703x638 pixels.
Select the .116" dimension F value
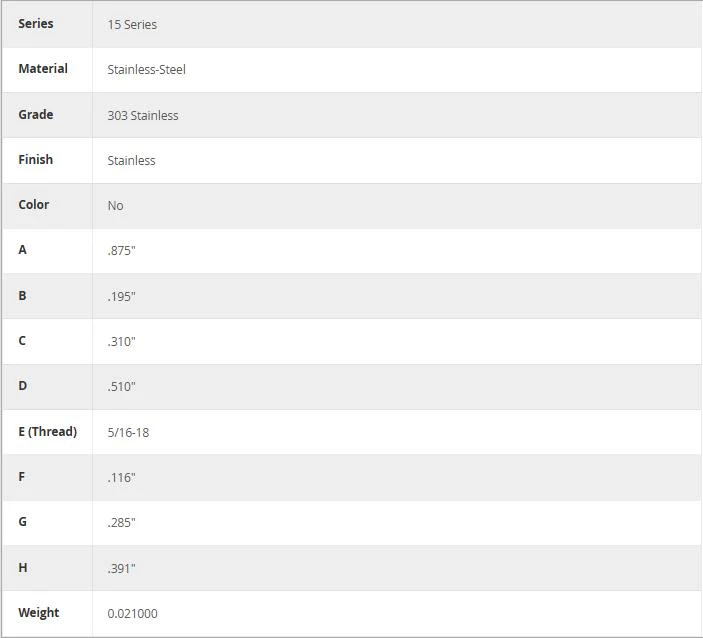121,478
